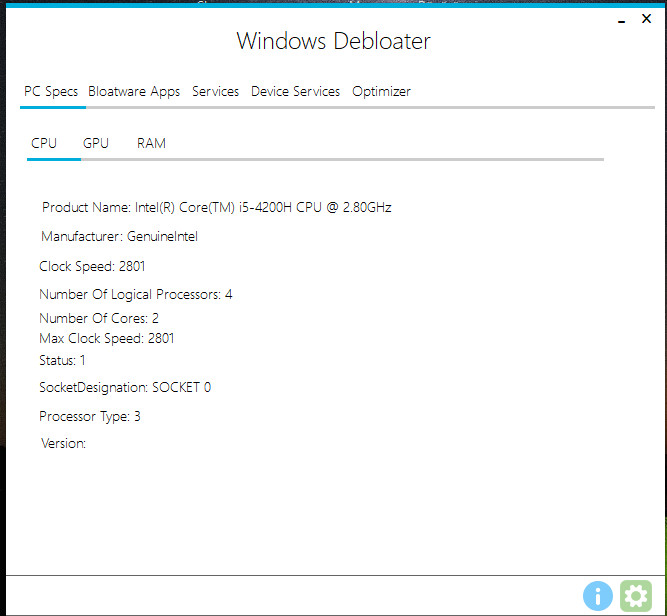Go to the Services tab
This screenshot has height=616, width=667.
click(215, 92)
